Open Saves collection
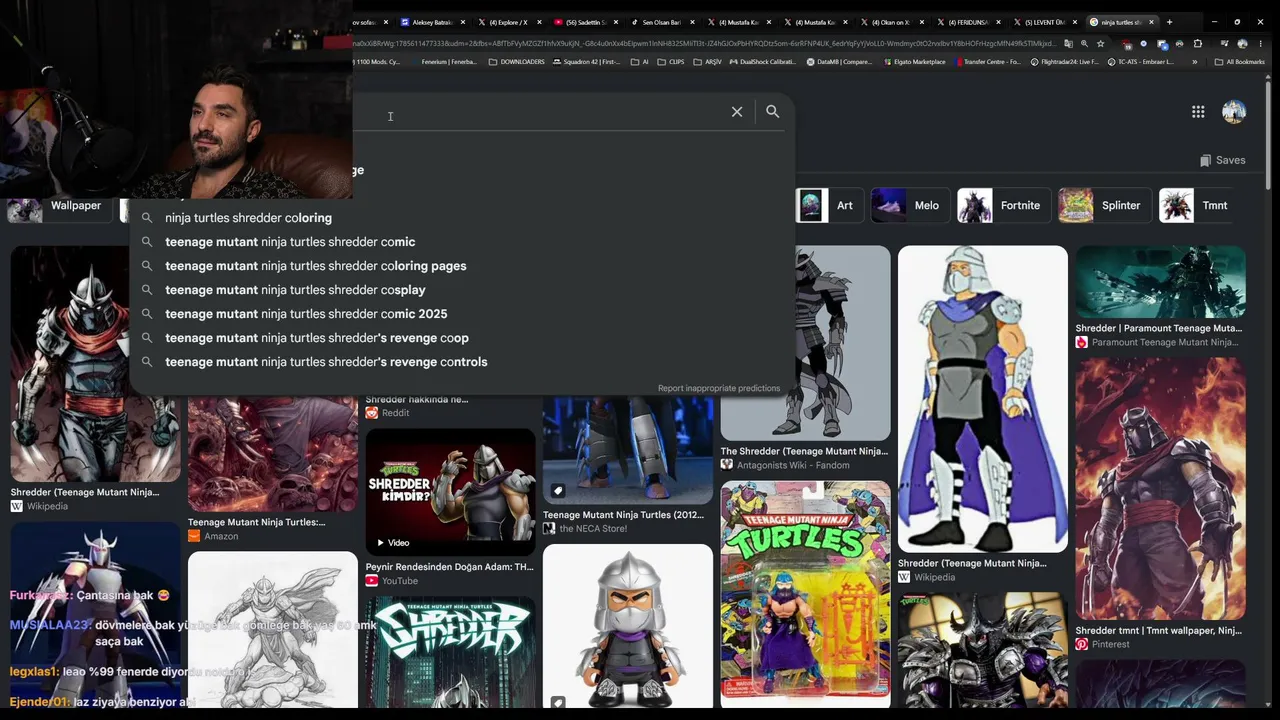This screenshot has height=720, width=1280. [x=1222, y=160]
